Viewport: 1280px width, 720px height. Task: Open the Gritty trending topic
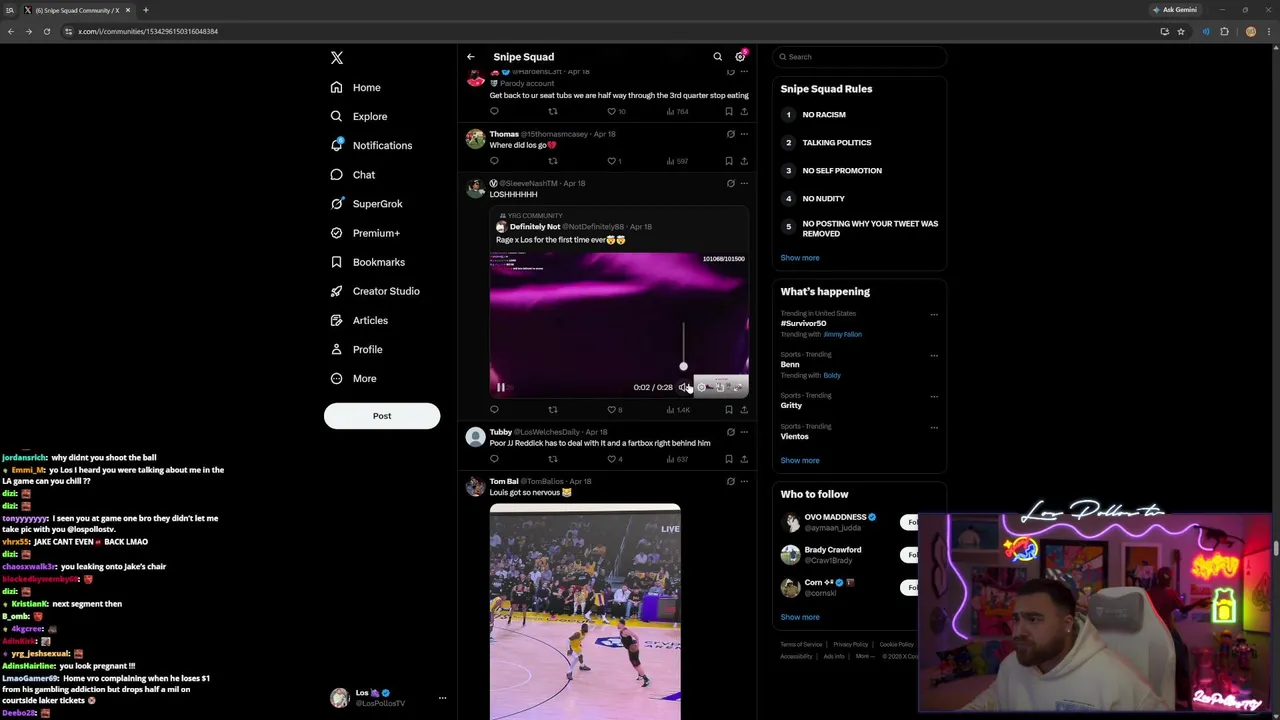(791, 405)
